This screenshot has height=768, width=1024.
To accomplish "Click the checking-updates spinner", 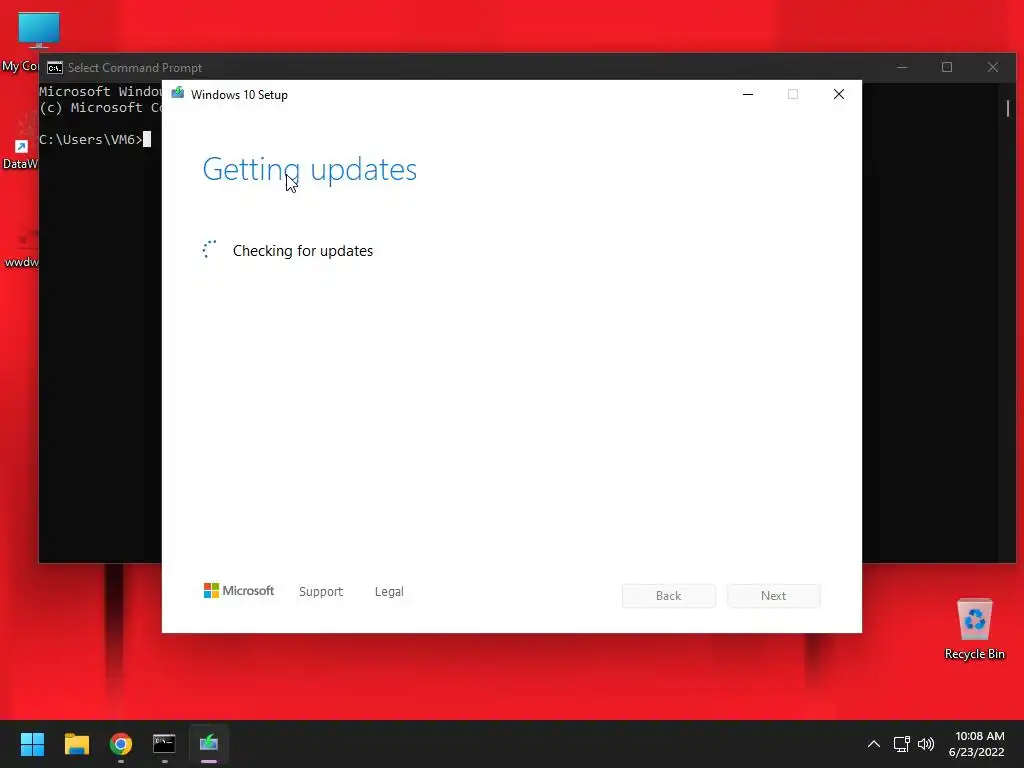I will [x=209, y=249].
